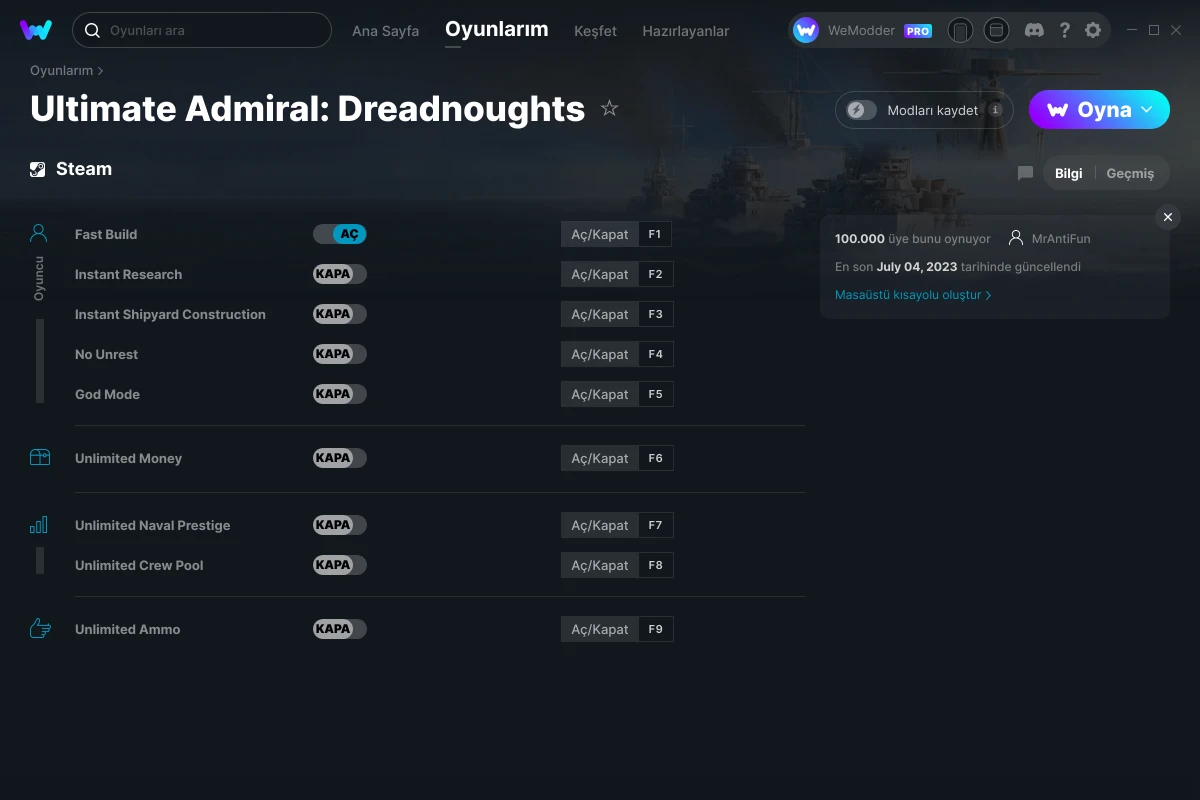
Task: Select the thumbs-up weapons category icon
Action: click(39, 628)
